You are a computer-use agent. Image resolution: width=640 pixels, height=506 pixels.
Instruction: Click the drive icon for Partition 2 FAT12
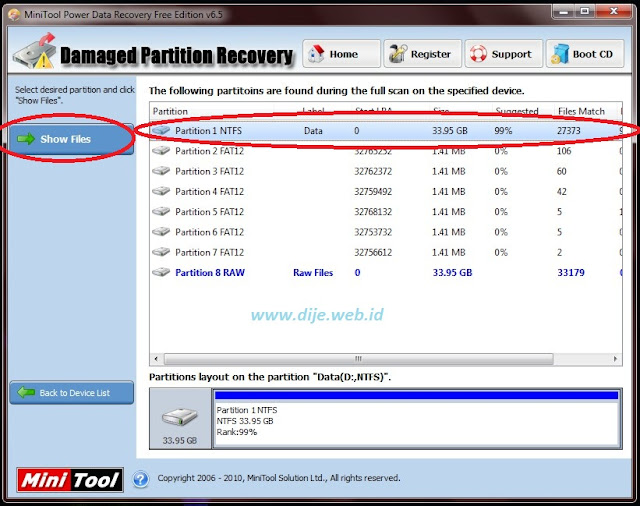pyautogui.click(x=161, y=151)
